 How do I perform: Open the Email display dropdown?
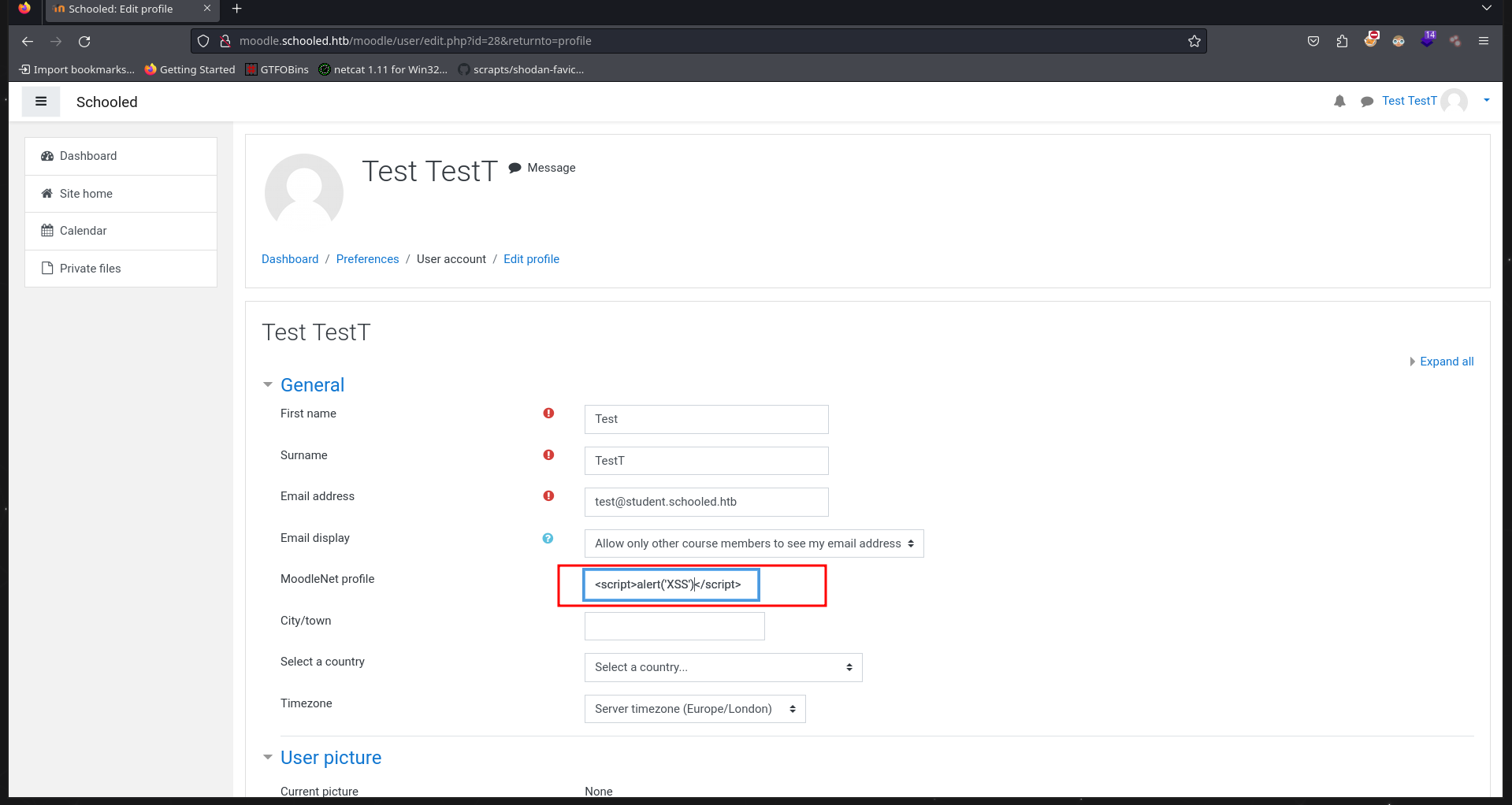point(754,543)
